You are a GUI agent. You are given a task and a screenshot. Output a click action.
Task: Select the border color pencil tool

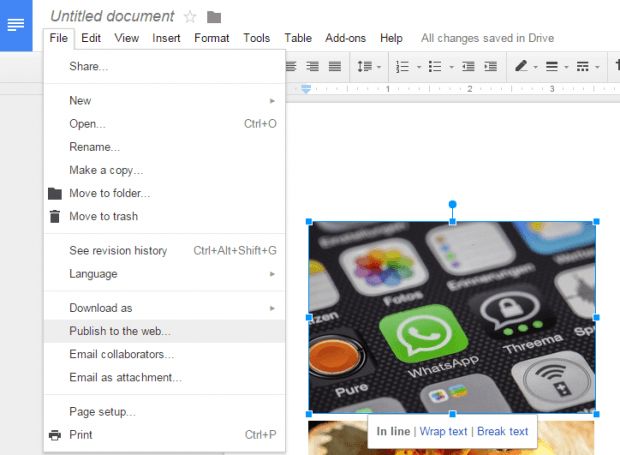(521, 66)
